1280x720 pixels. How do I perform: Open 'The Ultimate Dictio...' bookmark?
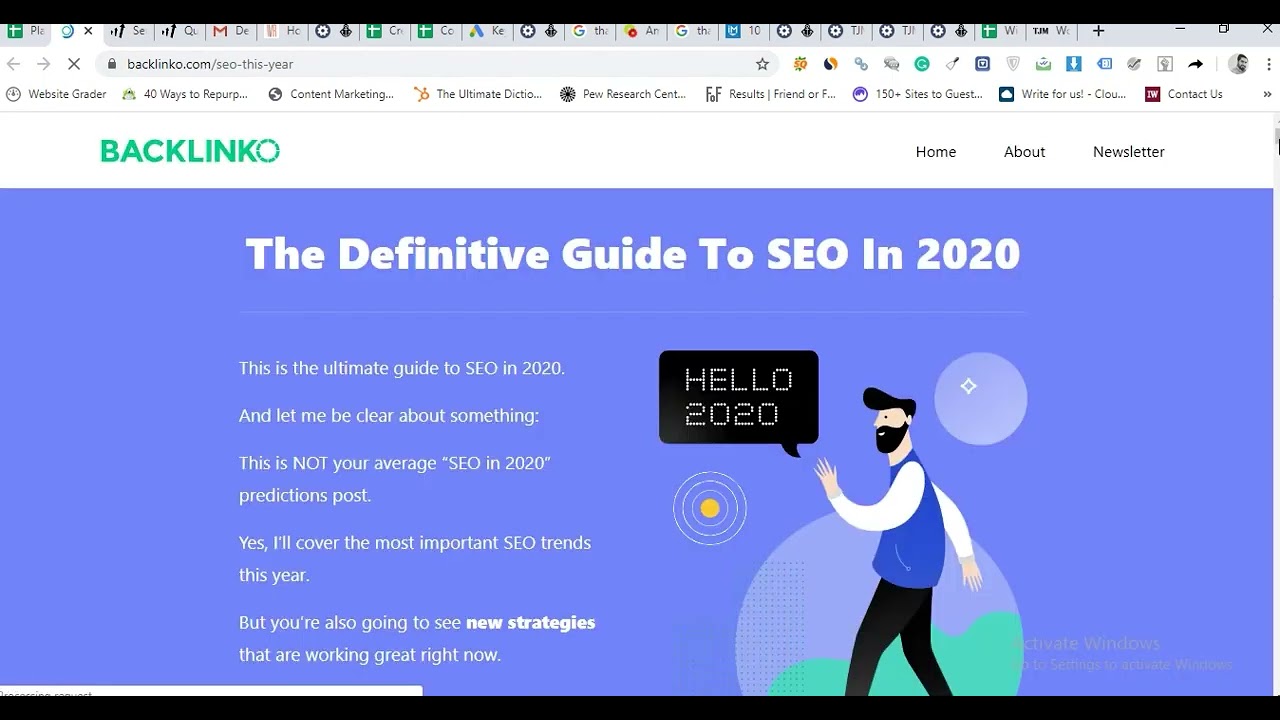coord(477,94)
